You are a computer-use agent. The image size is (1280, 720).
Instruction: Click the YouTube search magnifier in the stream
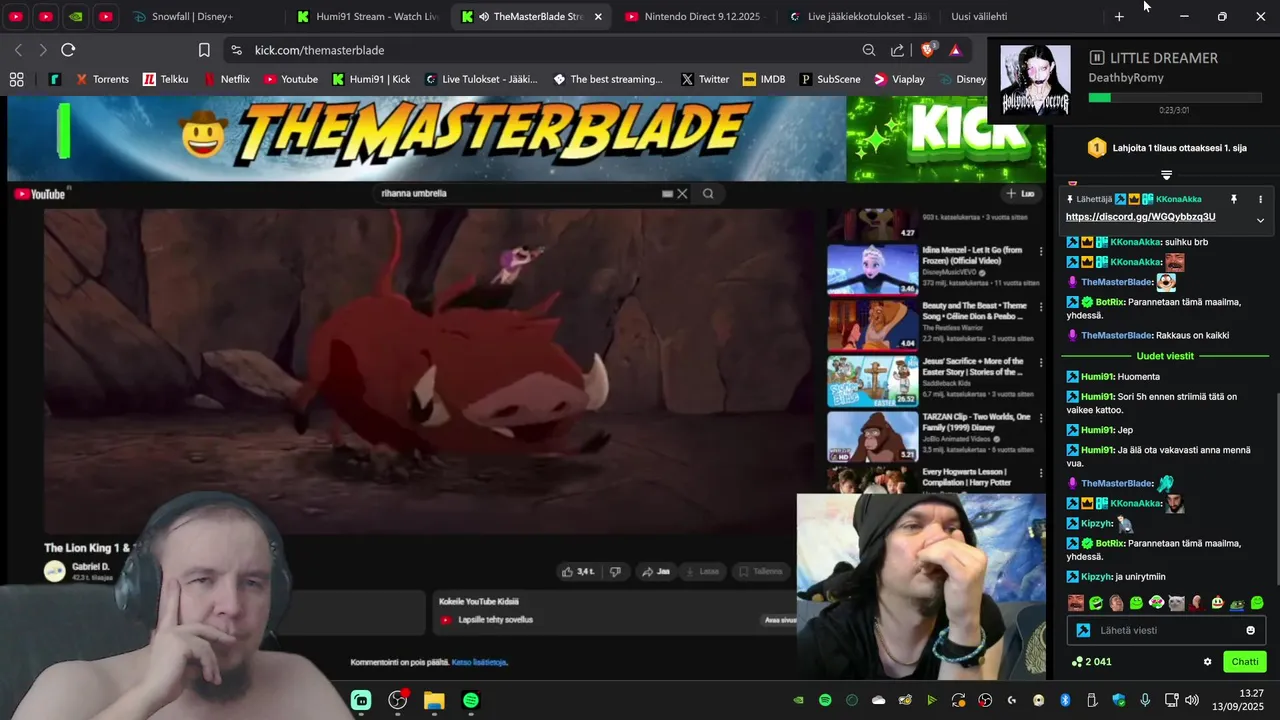pyautogui.click(x=708, y=194)
